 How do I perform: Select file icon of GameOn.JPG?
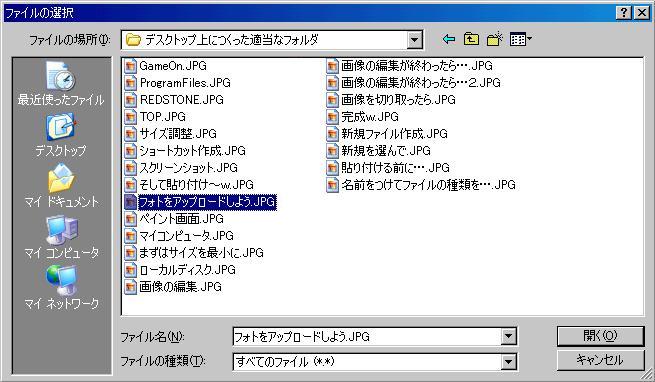click(x=130, y=66)
